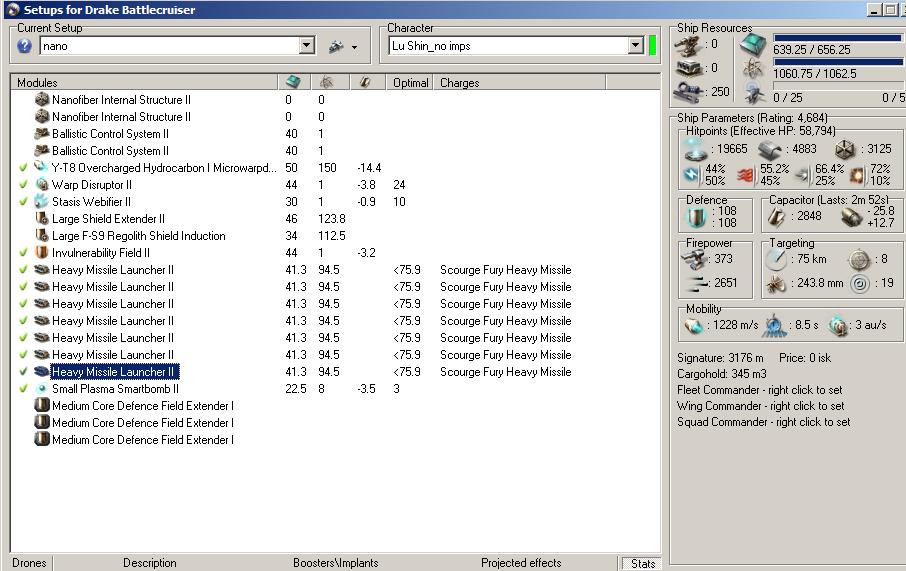
Task: Click the armor hitpoints icon showing 4883
Action: (x=769, y=150)
